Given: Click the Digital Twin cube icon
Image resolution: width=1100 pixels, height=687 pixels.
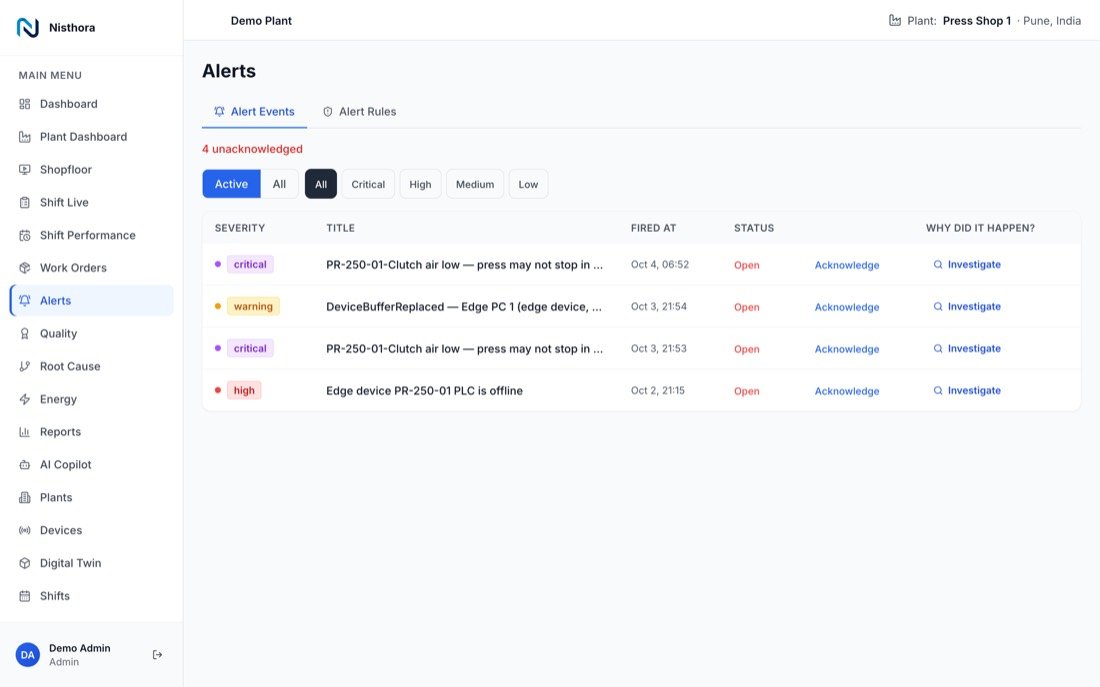Looking at the screenshot, I should (x=25, y=563).
